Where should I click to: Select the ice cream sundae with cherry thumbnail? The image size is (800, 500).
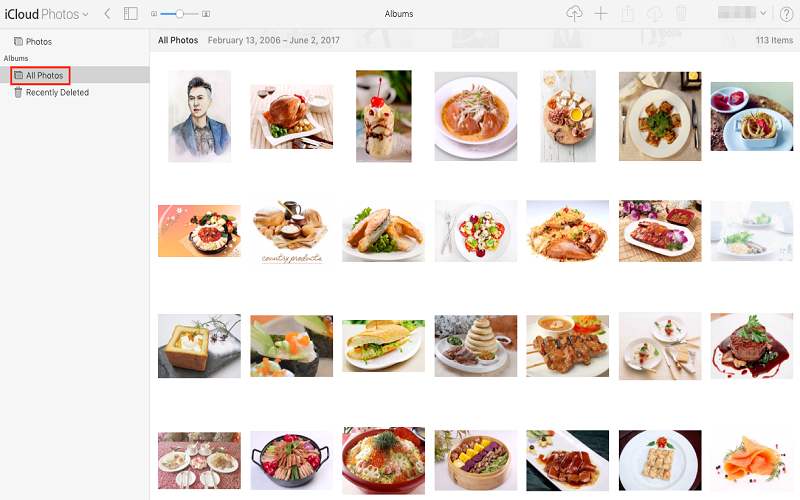pos(384,116)
